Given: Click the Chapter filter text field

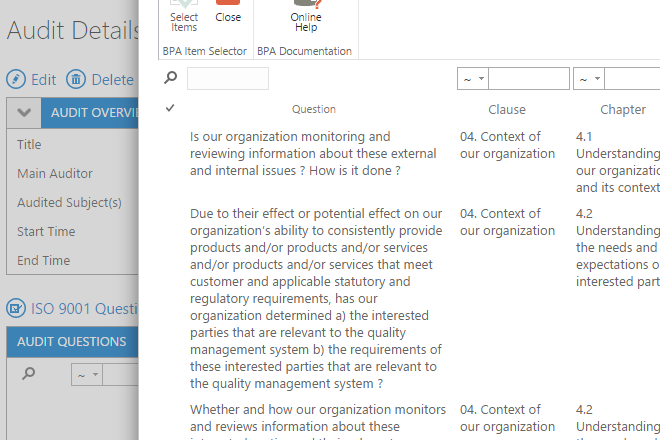Looking at the screenshot, I should [x=632, y=78].
